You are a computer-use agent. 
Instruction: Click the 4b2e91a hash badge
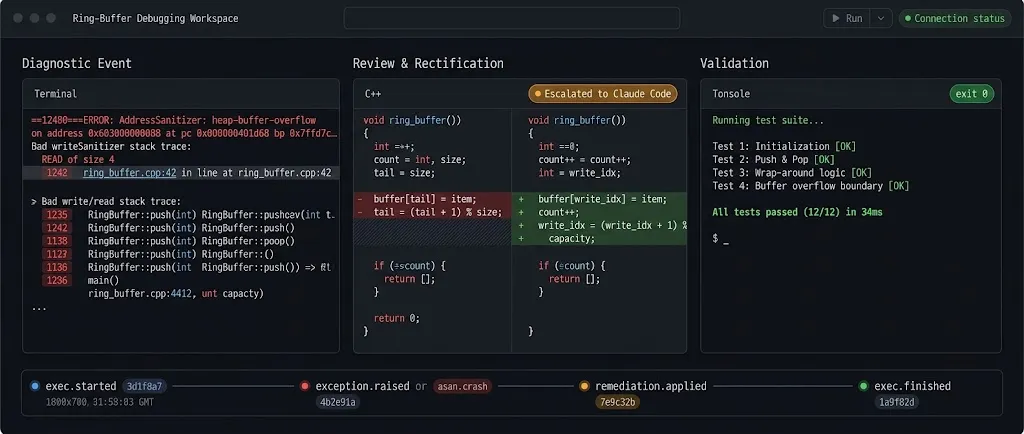337,402
